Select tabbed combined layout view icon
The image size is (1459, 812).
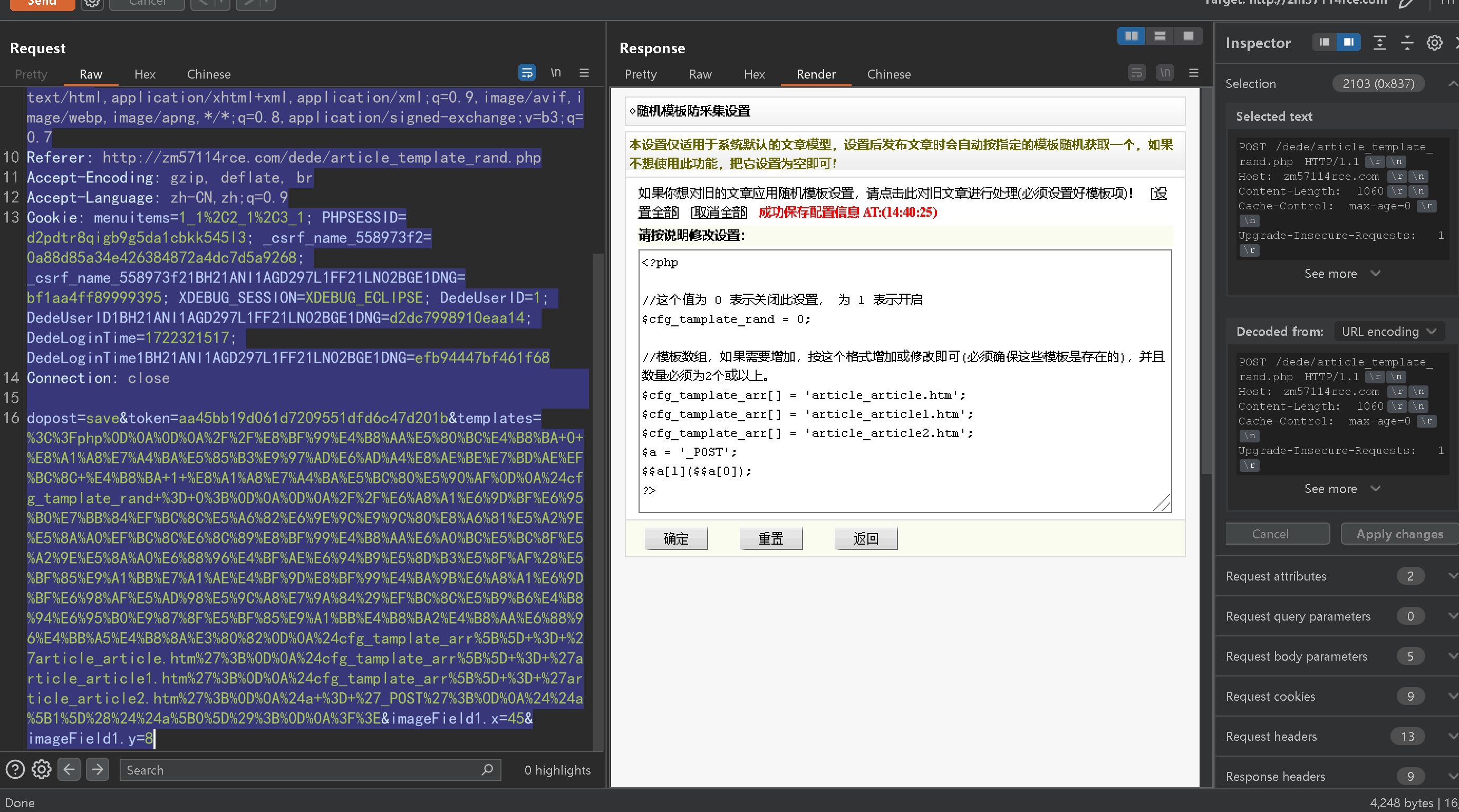[x=1189, y=36]
